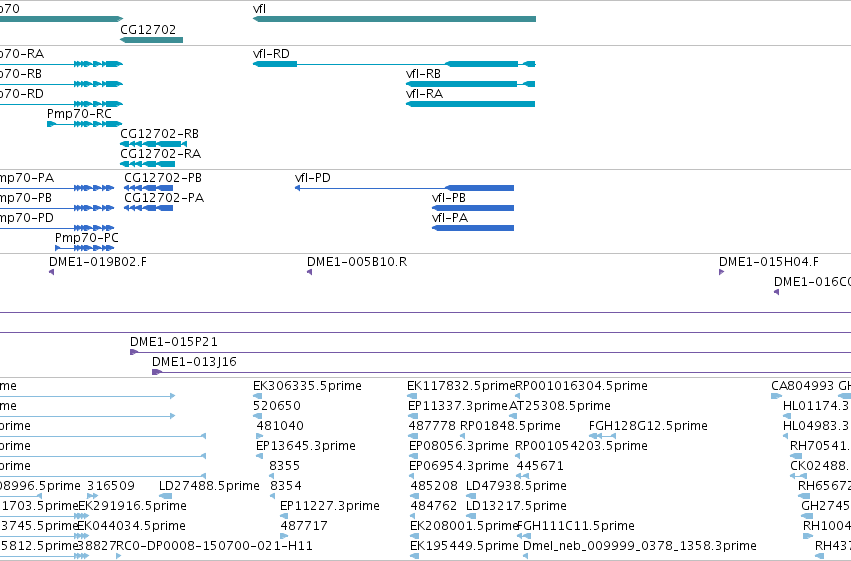
Task: Click EST CA804993
Action: pos(803,386)
